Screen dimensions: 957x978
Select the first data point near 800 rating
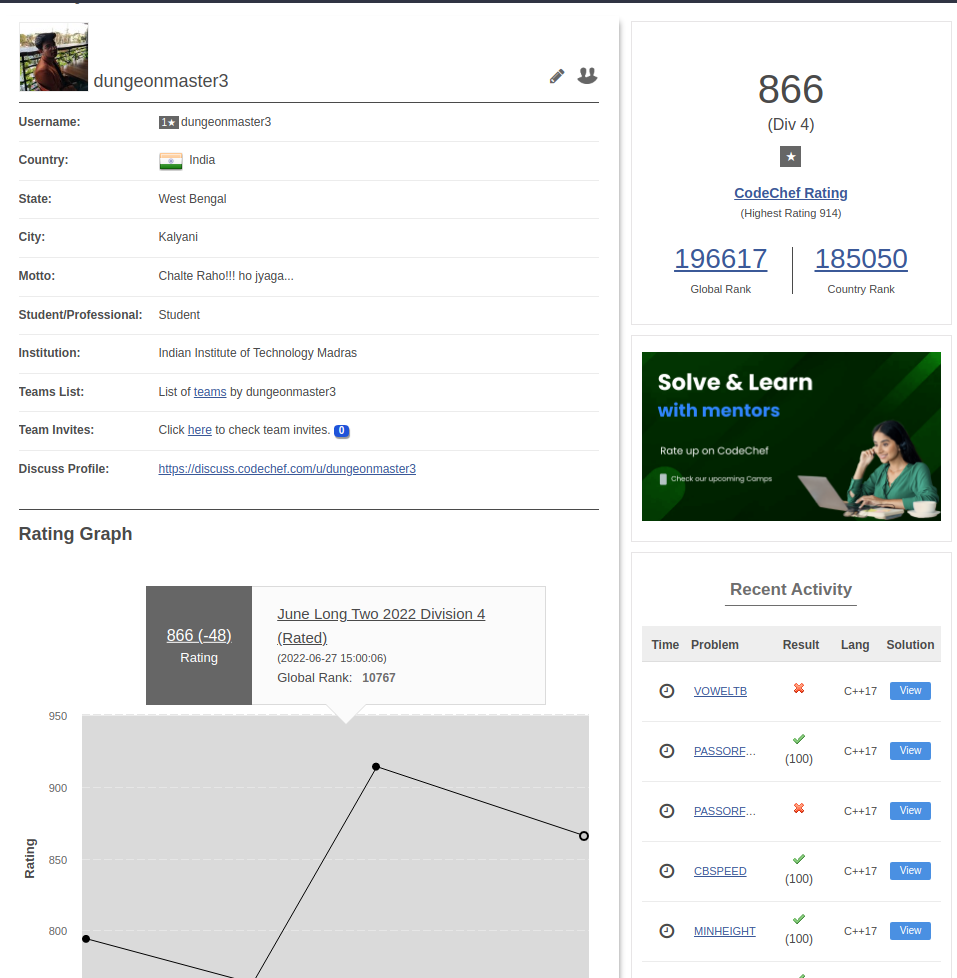click(86, 939)
